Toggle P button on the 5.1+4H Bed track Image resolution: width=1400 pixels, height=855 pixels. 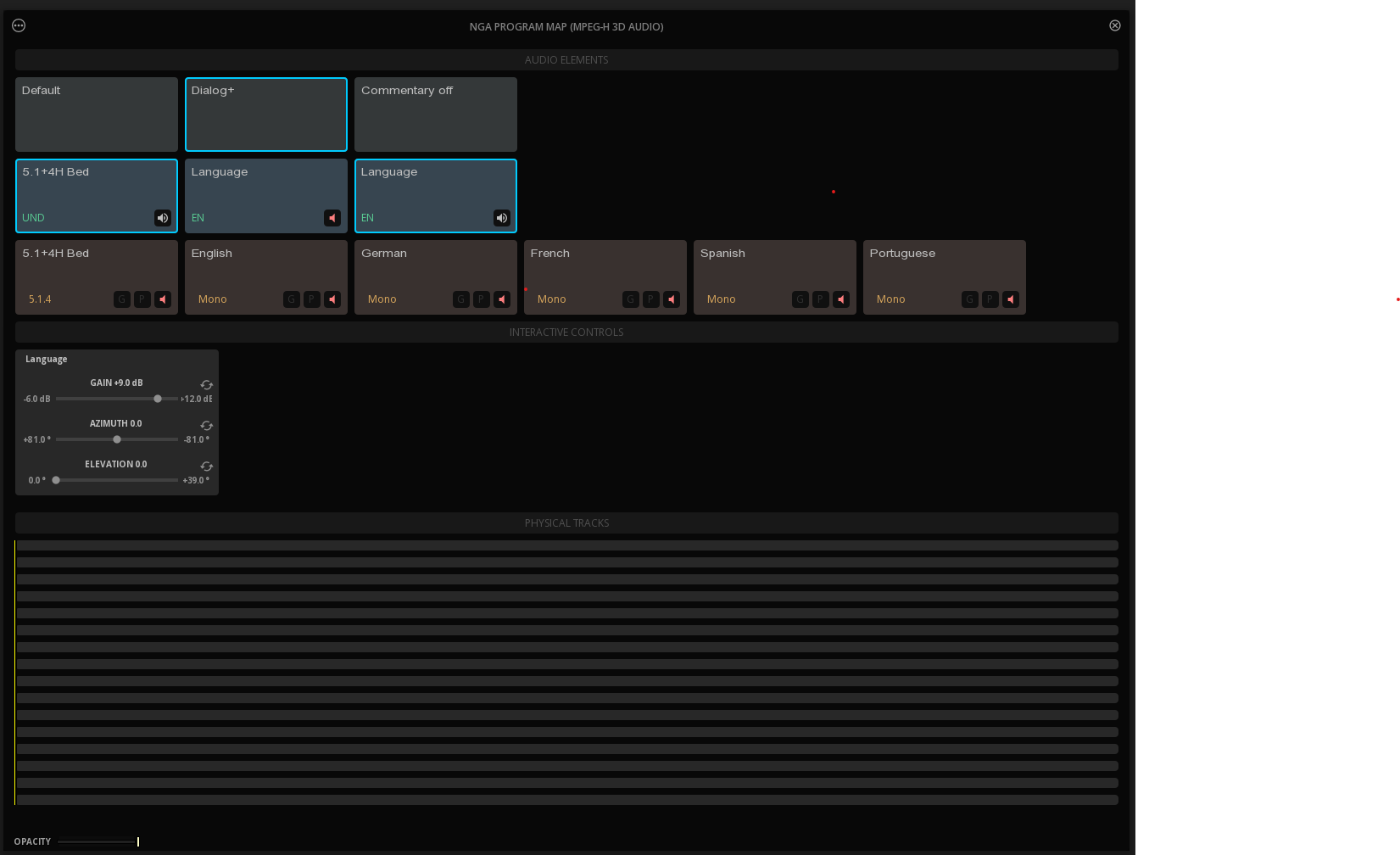(142, 299)
